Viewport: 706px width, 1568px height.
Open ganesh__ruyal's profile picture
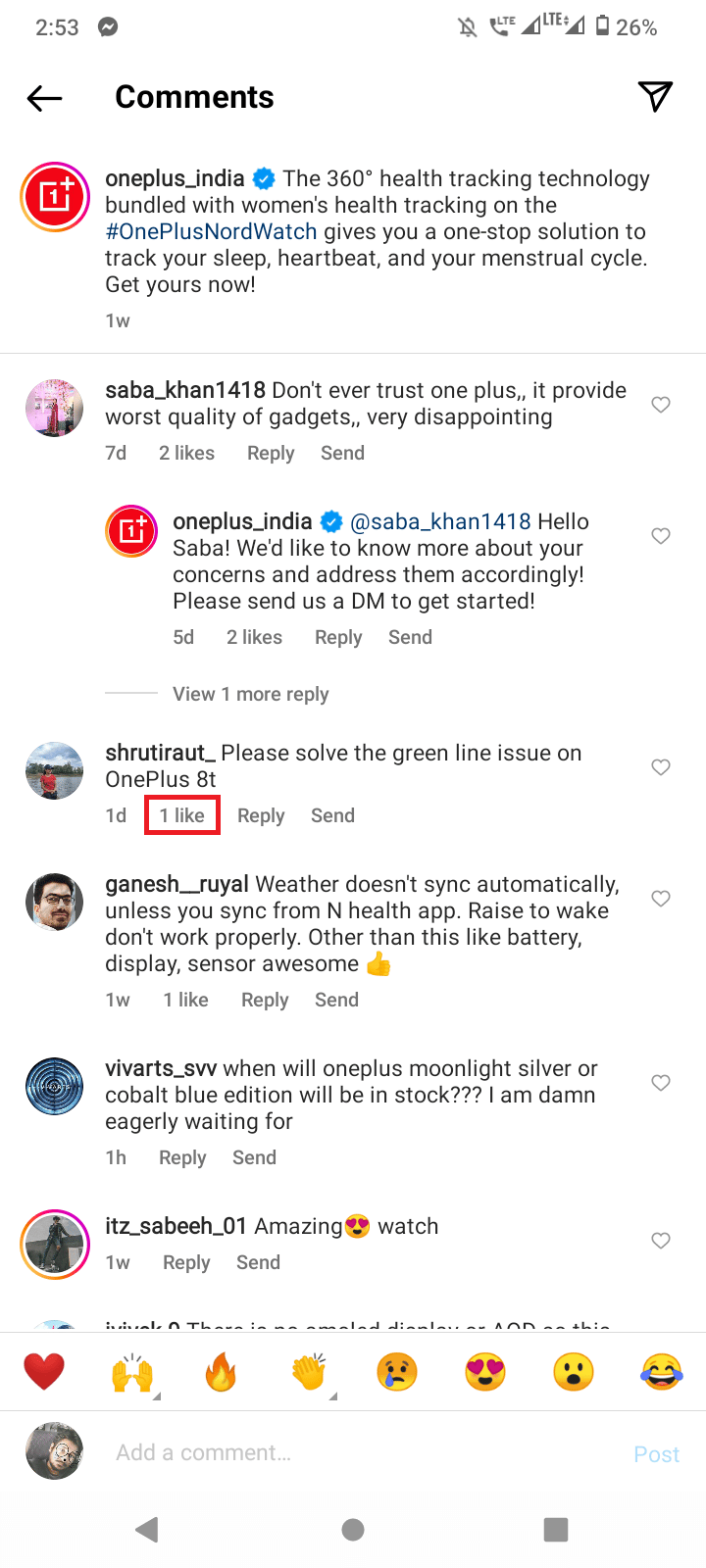point(55,902)
